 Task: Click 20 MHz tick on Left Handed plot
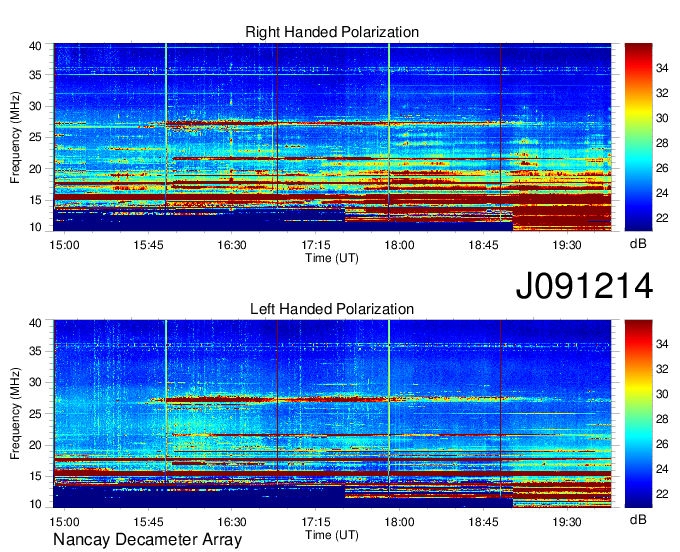point(36,445)
